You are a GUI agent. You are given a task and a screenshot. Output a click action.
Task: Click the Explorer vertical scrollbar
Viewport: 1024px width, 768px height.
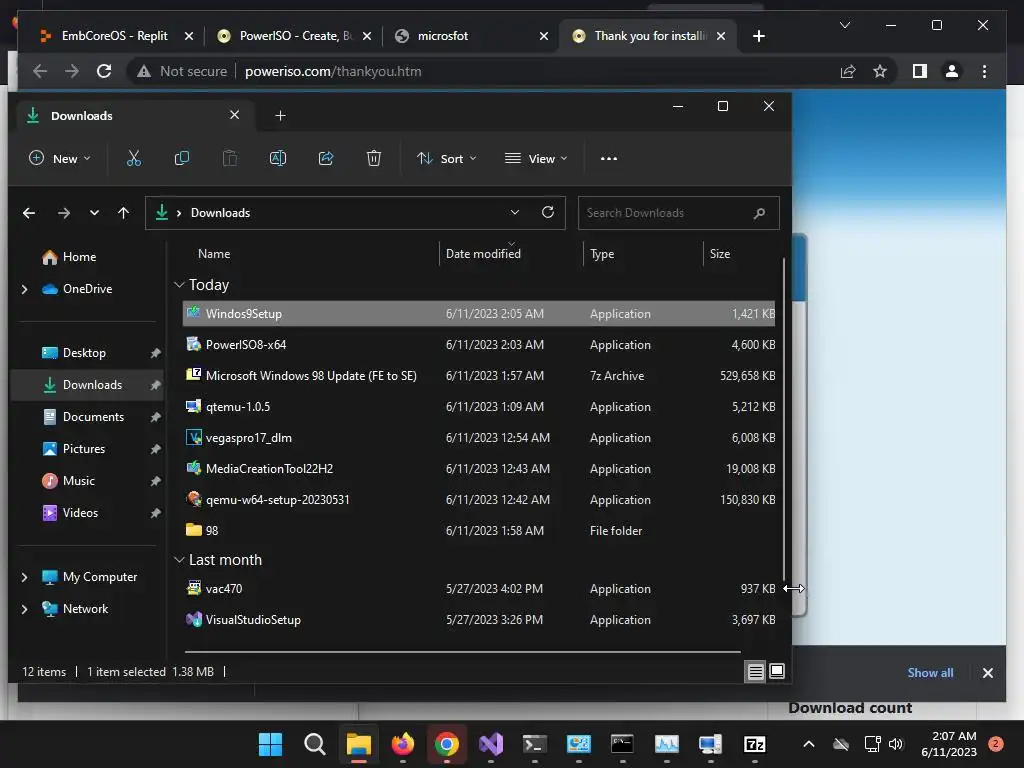click(x=783, y=418)
